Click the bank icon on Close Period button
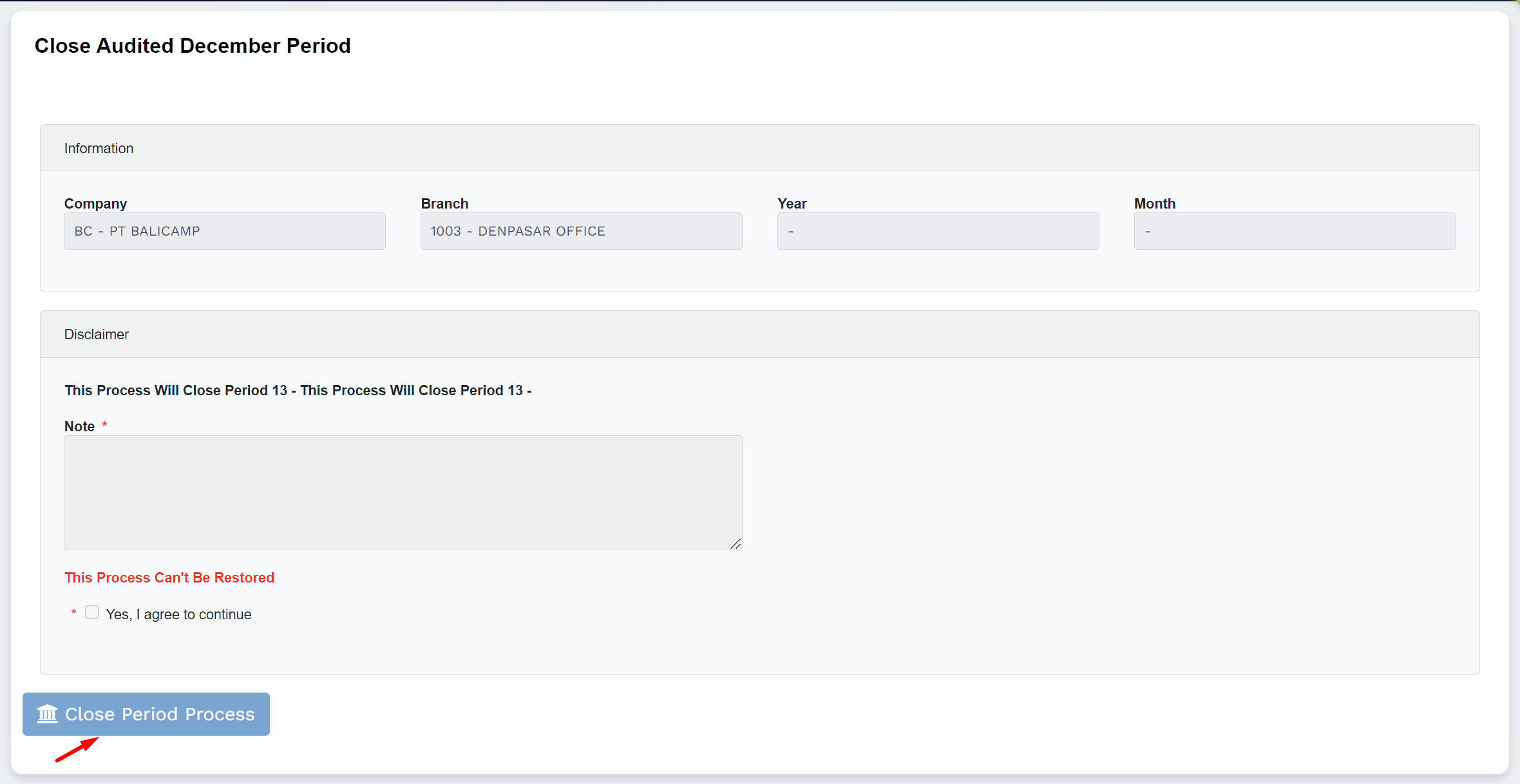The width and height of the screenshot is (1520, 784). click(47, 714)
